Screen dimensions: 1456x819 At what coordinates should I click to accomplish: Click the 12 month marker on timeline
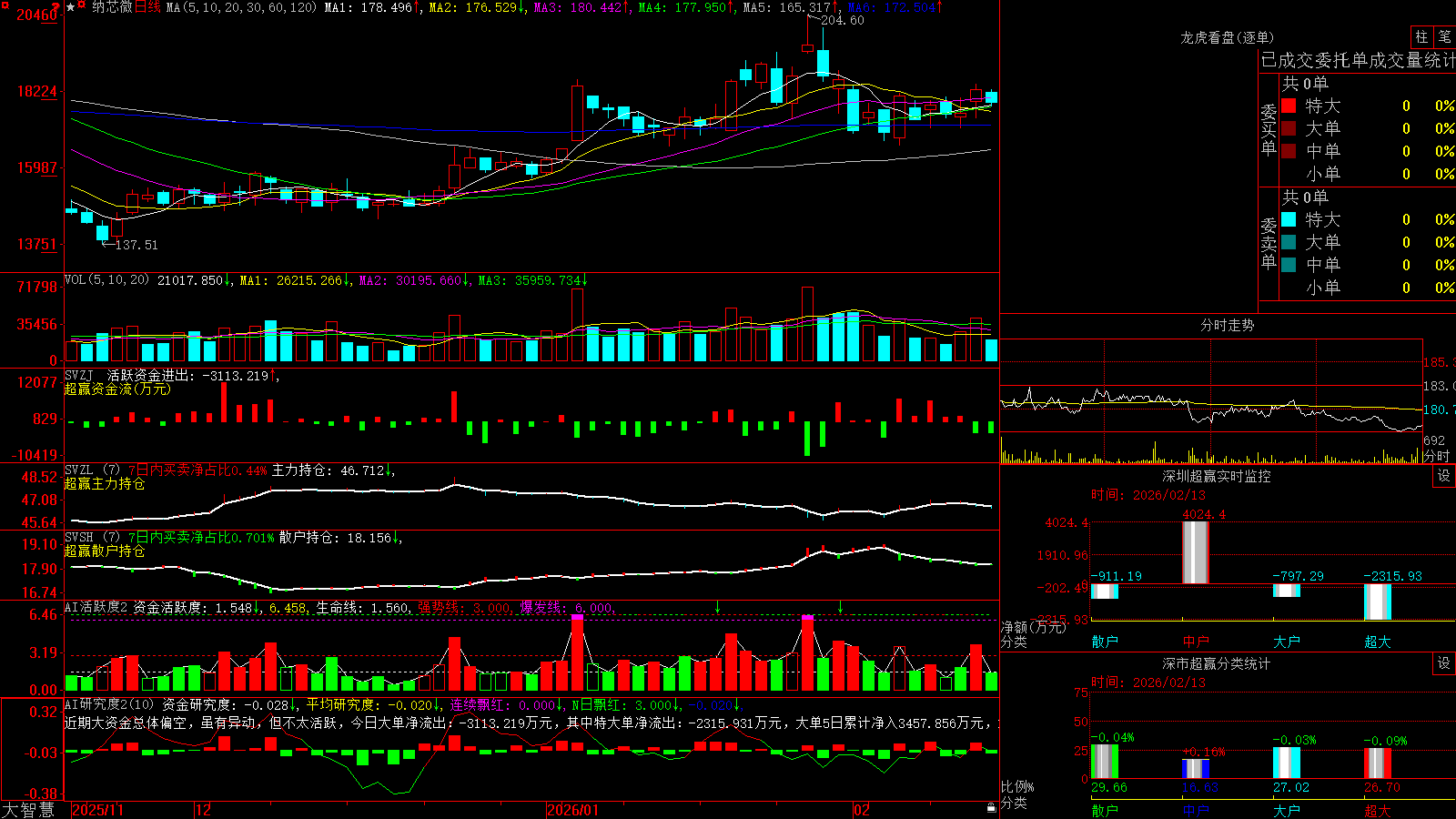[204, 810]
